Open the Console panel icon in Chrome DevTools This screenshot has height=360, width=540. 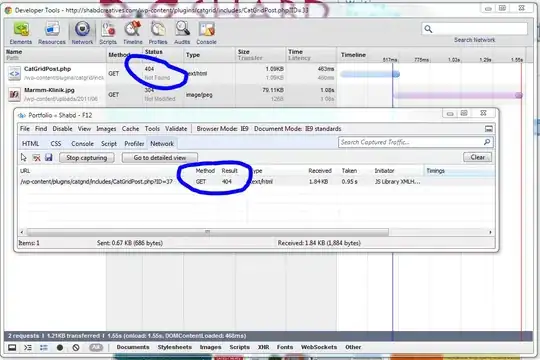[x=206, y=33]
